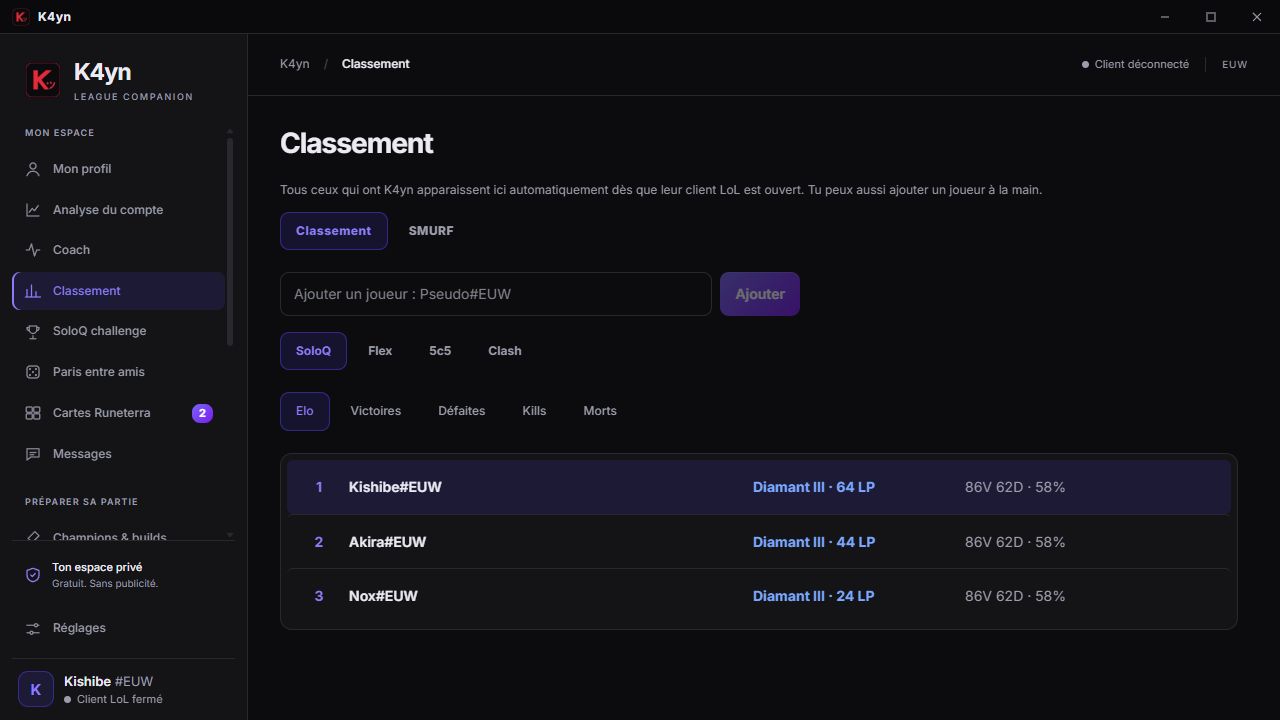Select the Classement tab under the description

click(334, 231)
